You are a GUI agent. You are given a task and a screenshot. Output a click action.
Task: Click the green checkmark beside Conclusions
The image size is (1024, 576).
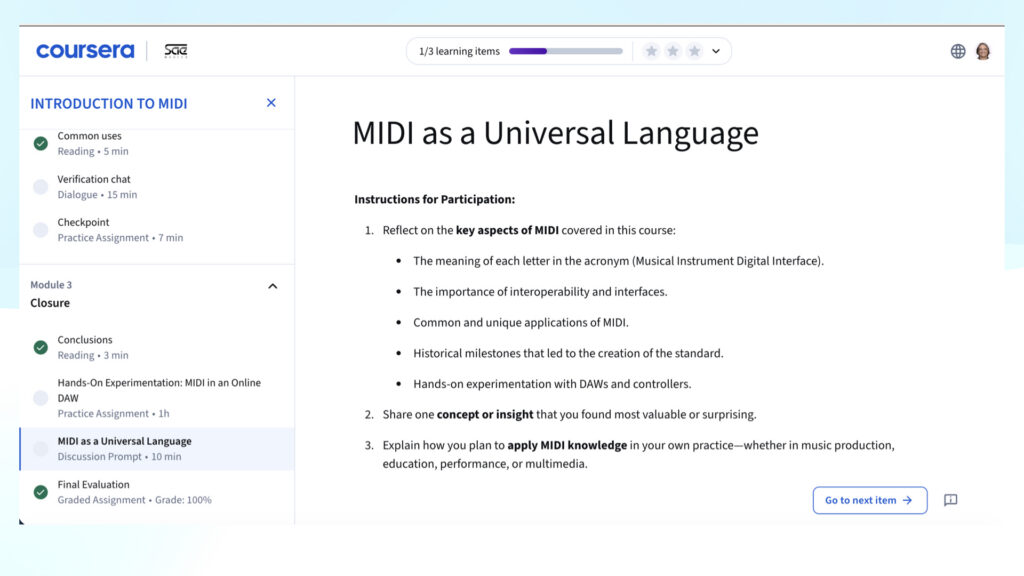click(x=40, y=347)
